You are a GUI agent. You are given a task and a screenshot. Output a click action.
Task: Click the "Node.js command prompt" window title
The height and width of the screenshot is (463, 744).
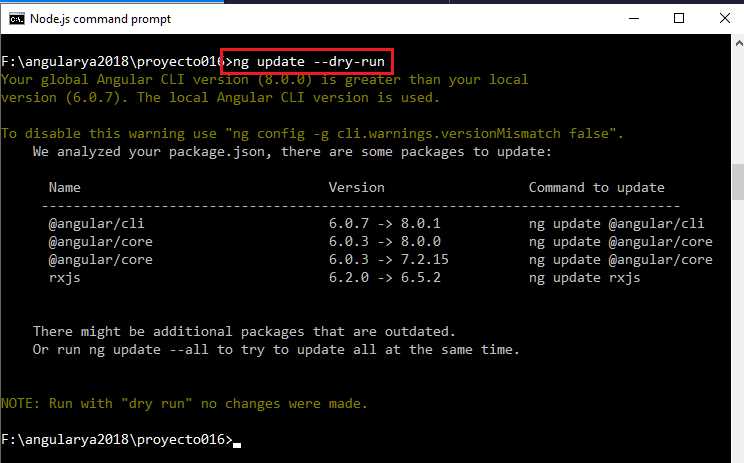point(100,19)
